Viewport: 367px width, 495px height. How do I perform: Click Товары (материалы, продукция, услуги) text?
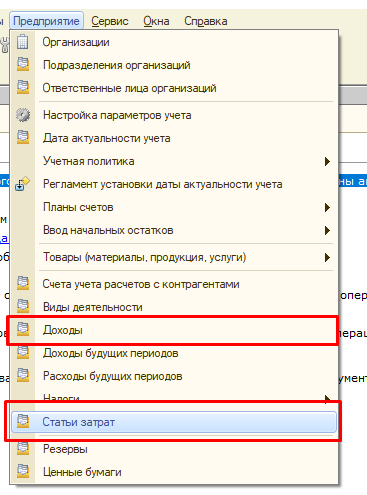(x=145, y=257)
